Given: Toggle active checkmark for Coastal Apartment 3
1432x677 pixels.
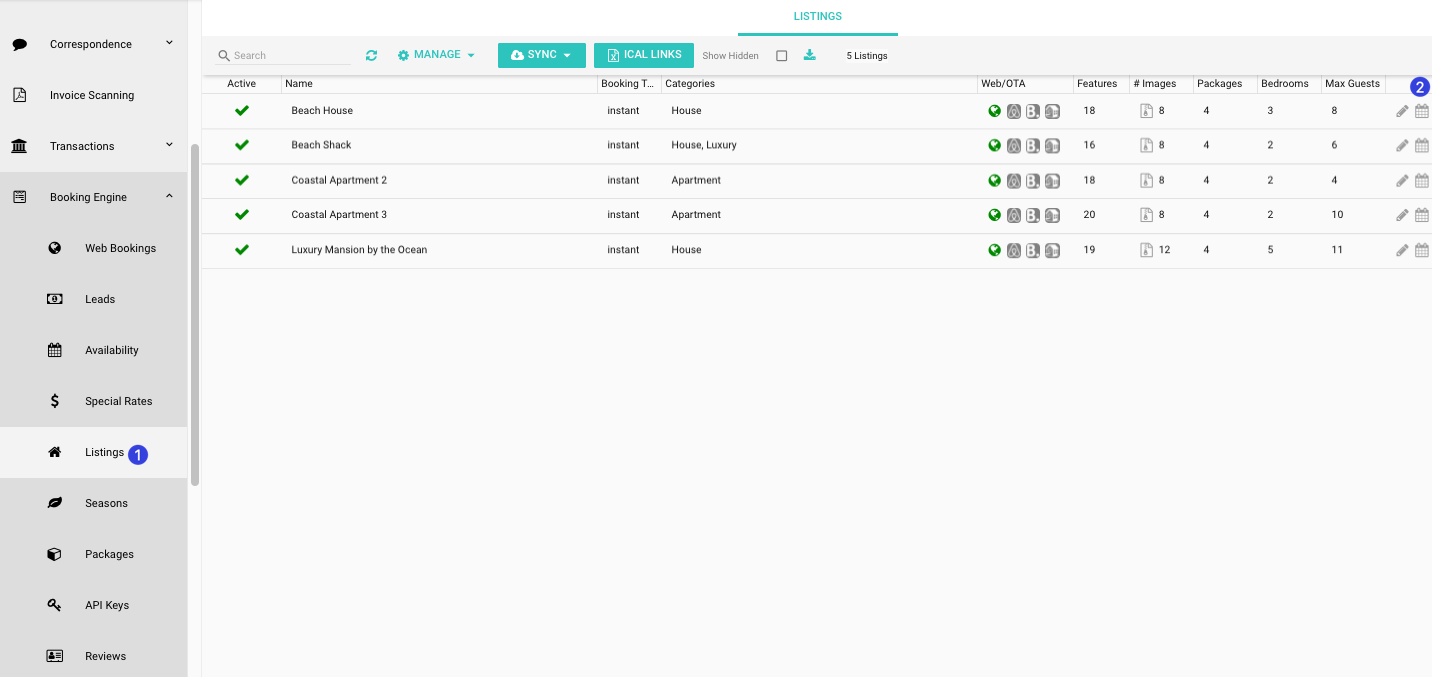Looking at the screenshot, I should (x=241, y=215).
